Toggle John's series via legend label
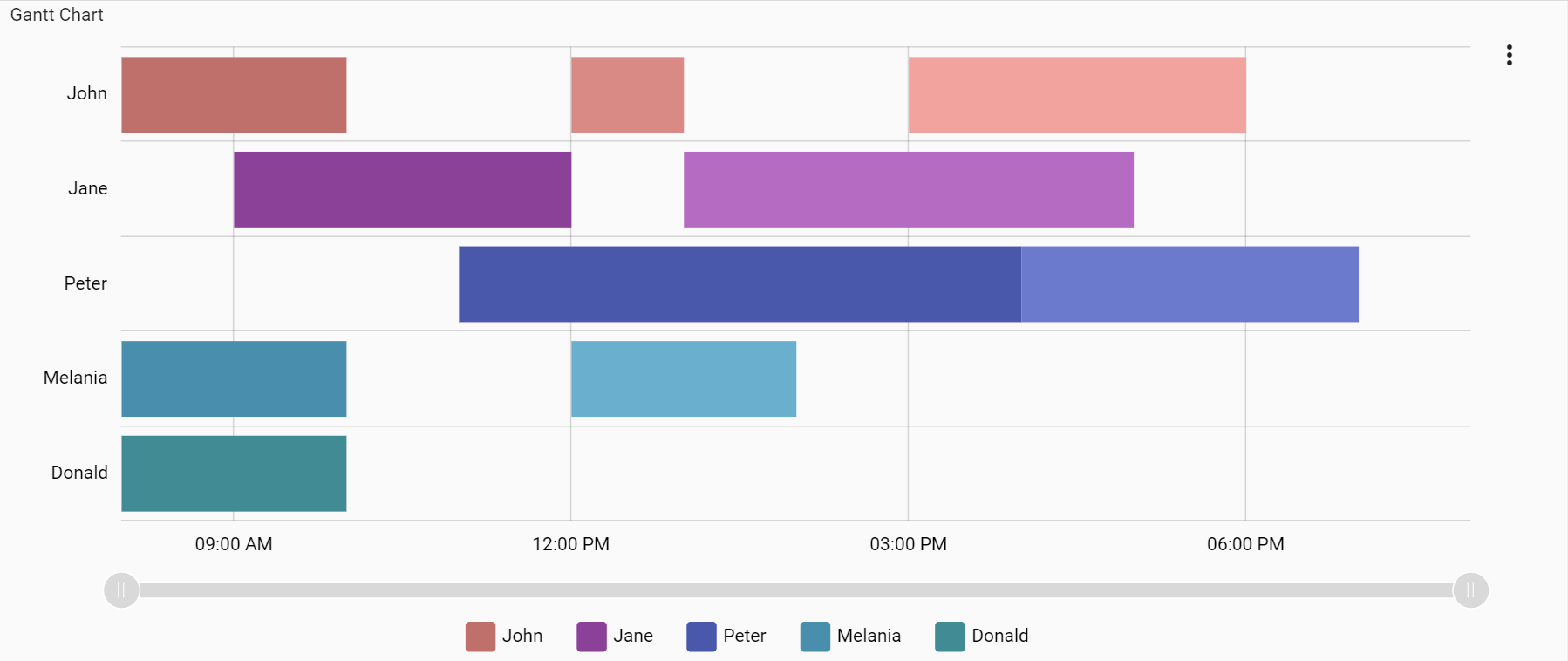 tap(522, 636)
